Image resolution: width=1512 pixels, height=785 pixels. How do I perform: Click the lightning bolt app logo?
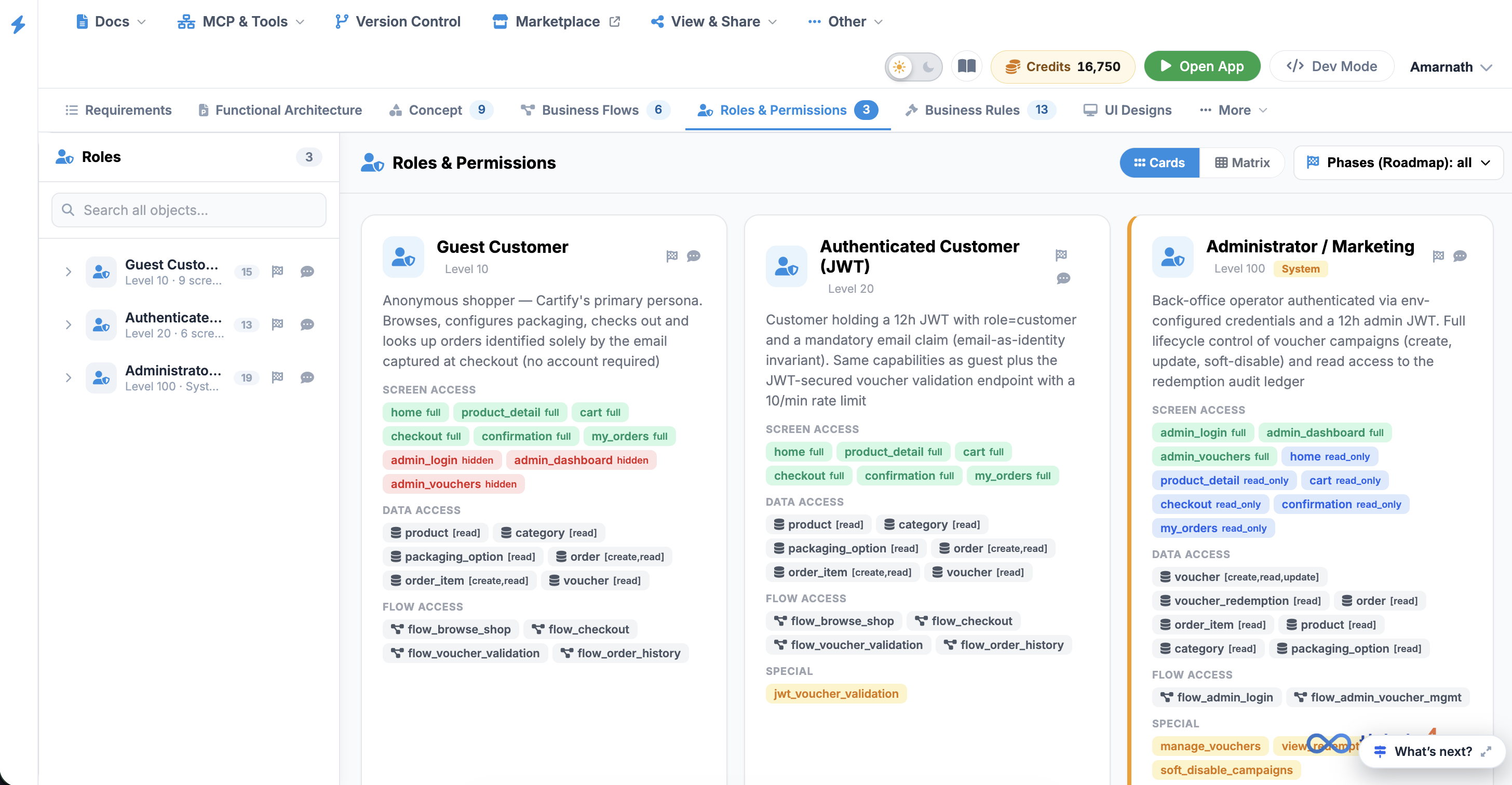click(18, 24)
